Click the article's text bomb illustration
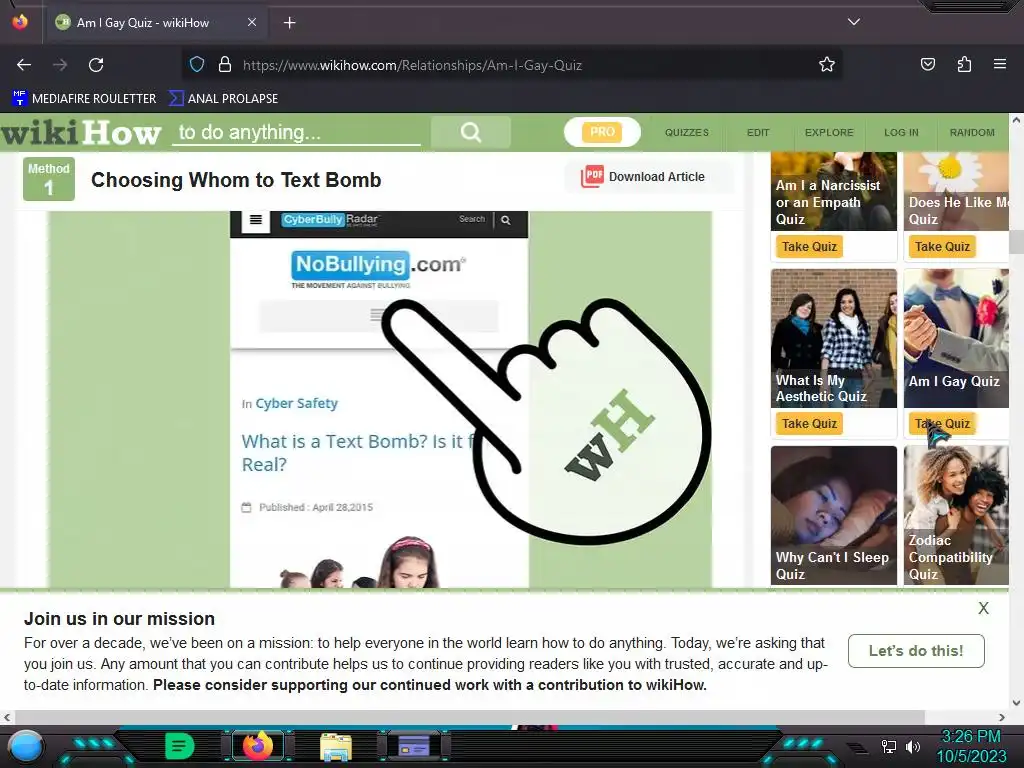This screenshot has width=1024, height=768. pyautogui.click(x=380, y=399)
